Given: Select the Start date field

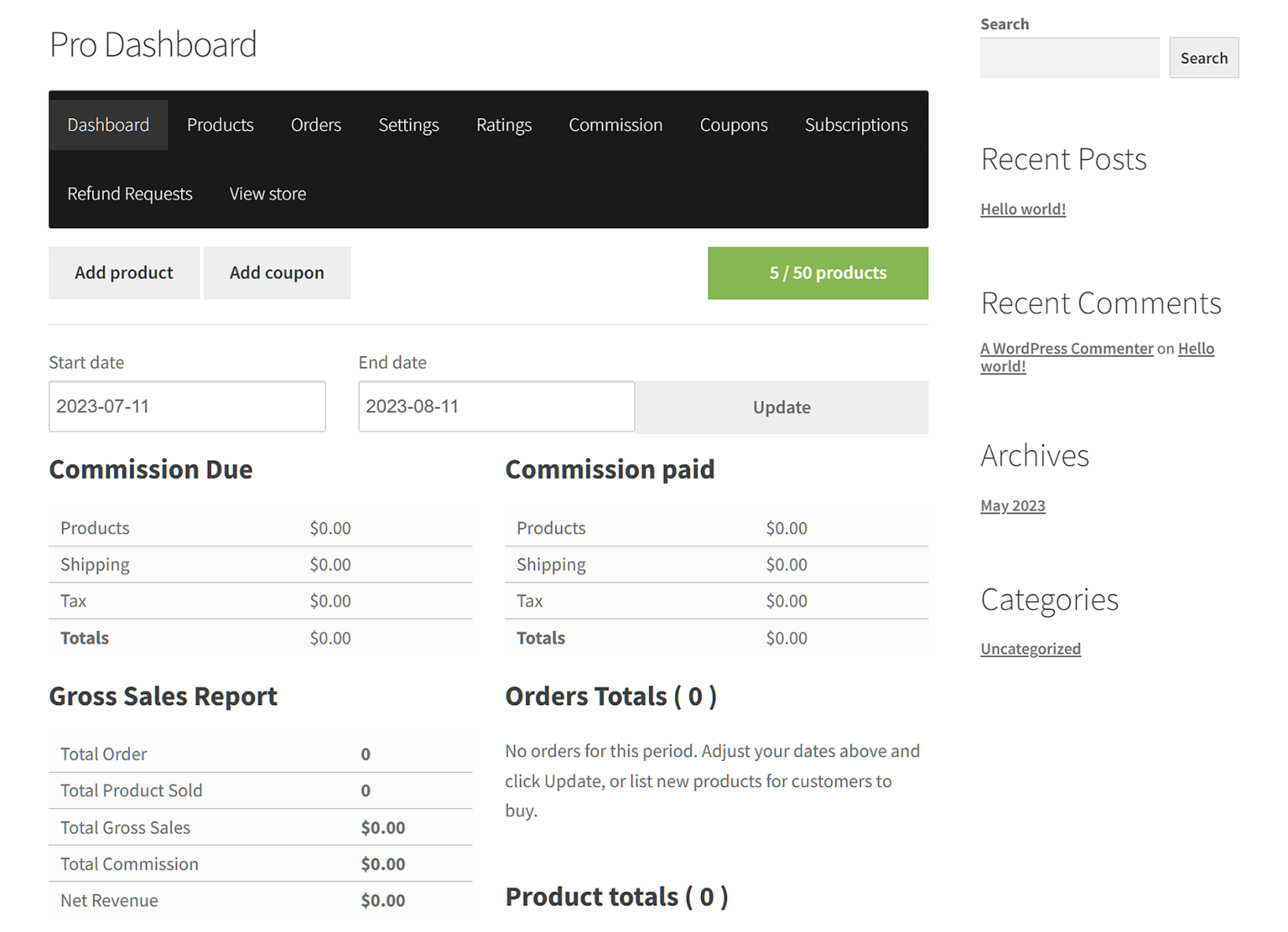Looking at the screenshot, I should click(186, 406).
